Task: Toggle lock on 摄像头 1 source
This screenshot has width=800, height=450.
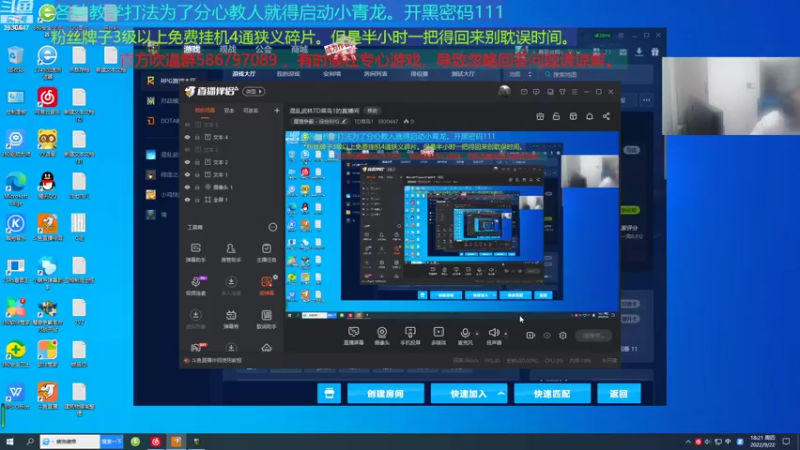Action: pos(197,187)
